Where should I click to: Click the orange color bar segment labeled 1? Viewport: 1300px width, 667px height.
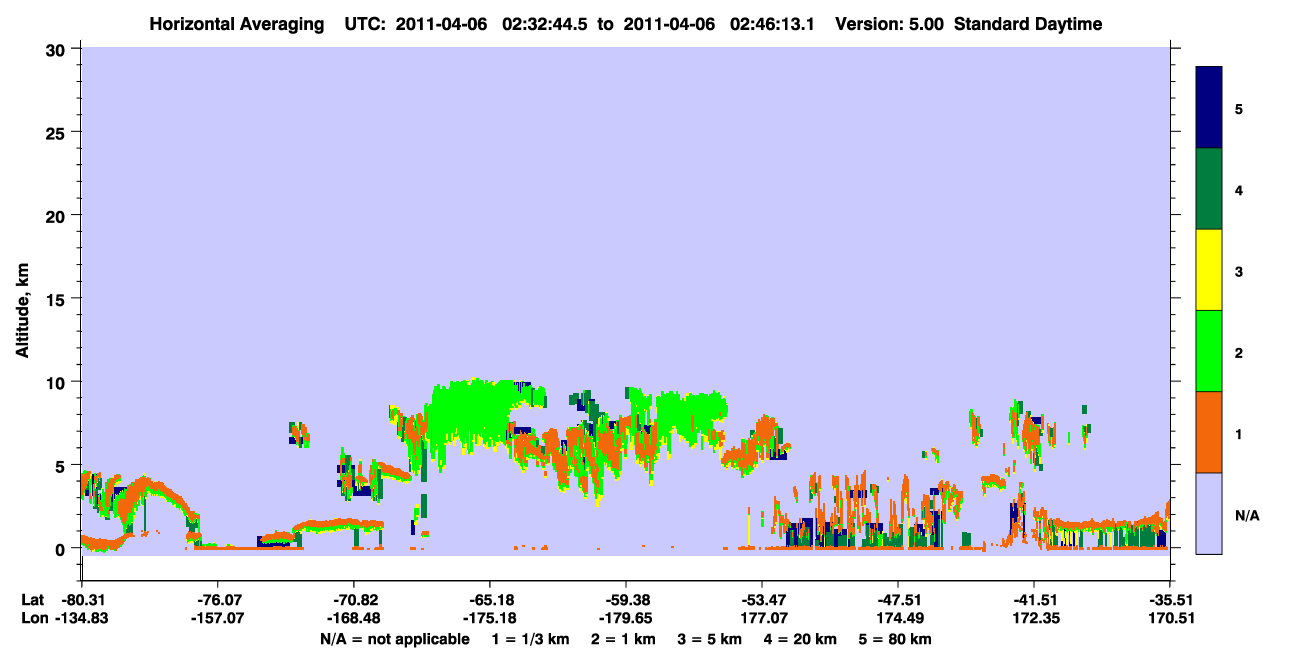(1209, 432)
